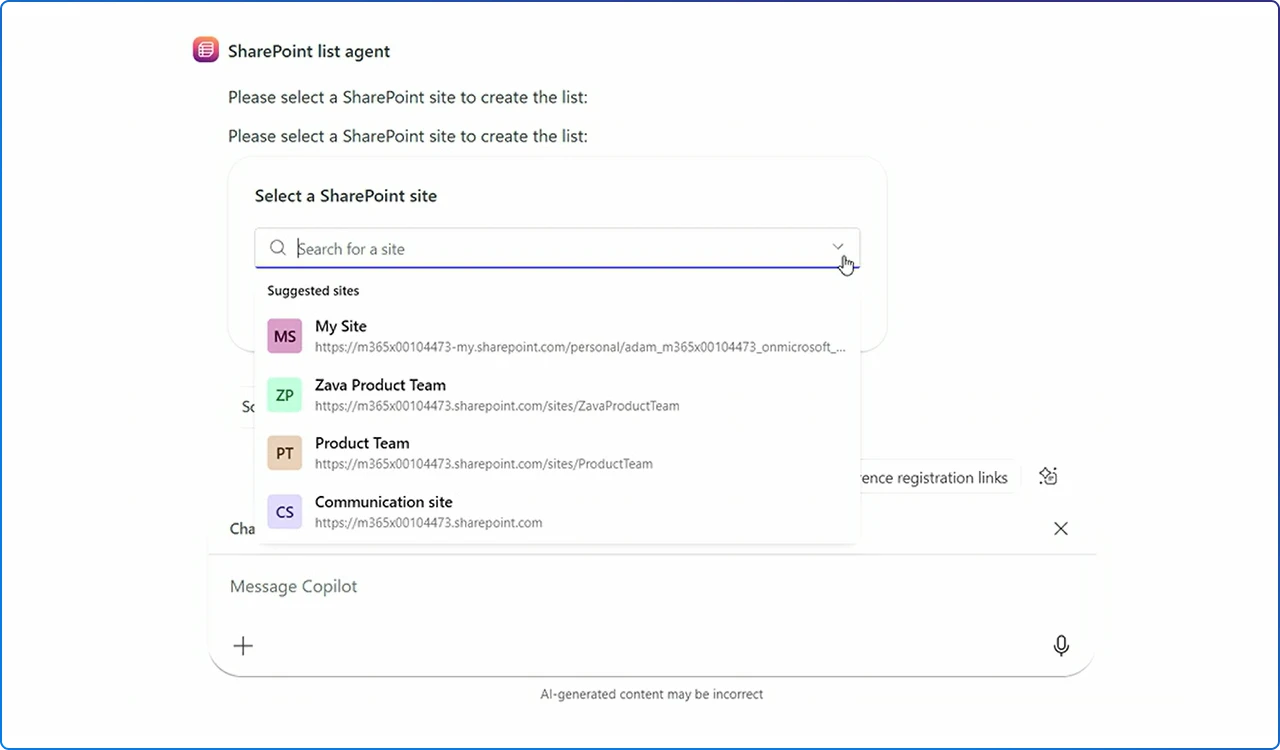Image resolution: width=1280 pixels, height=750 pixels.
Task: Click the search magnifier icon in the site picker
Action: (277, 247)
